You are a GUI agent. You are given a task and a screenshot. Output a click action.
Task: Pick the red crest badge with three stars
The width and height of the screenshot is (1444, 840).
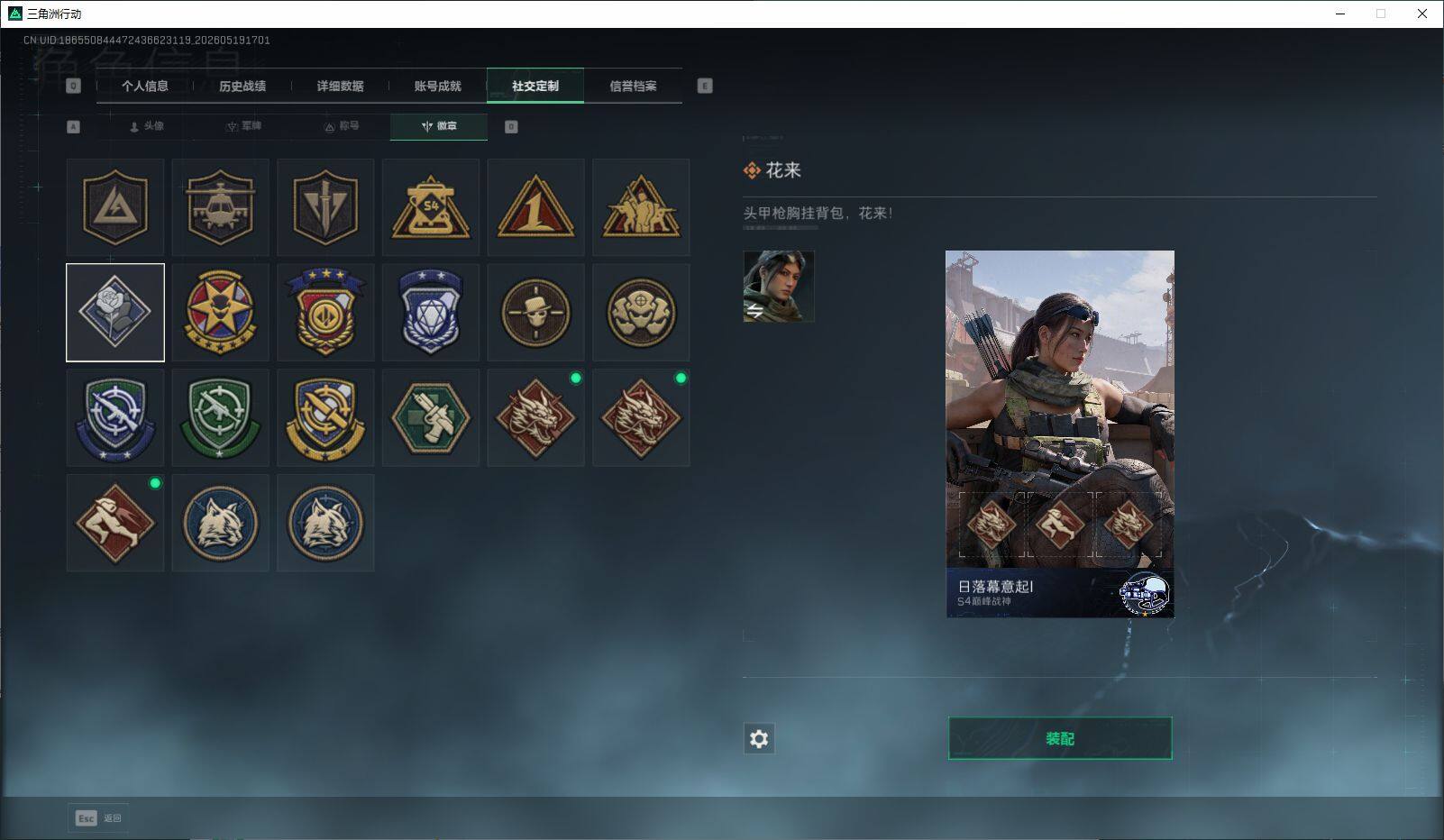325,313
